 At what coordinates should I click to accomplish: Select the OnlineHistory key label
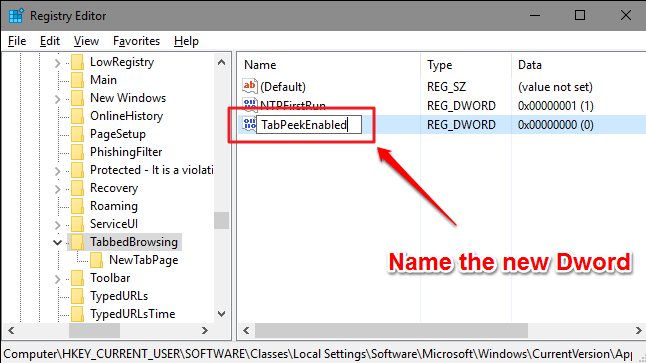pos(126,116)
